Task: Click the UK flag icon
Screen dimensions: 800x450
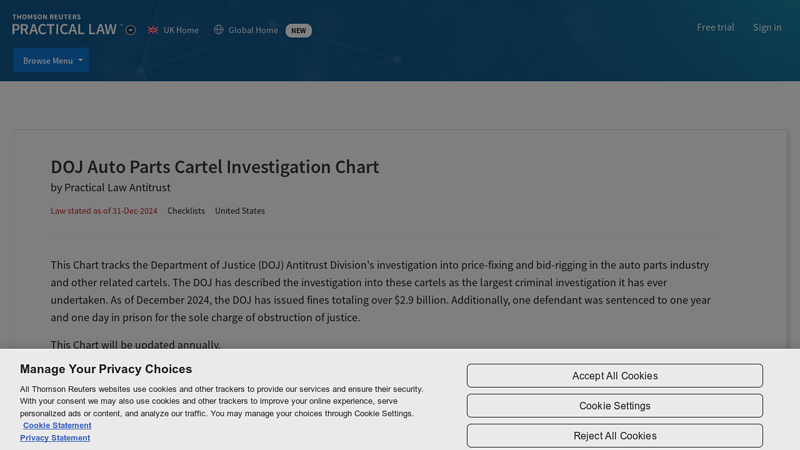Action: (x=153, y=30)
